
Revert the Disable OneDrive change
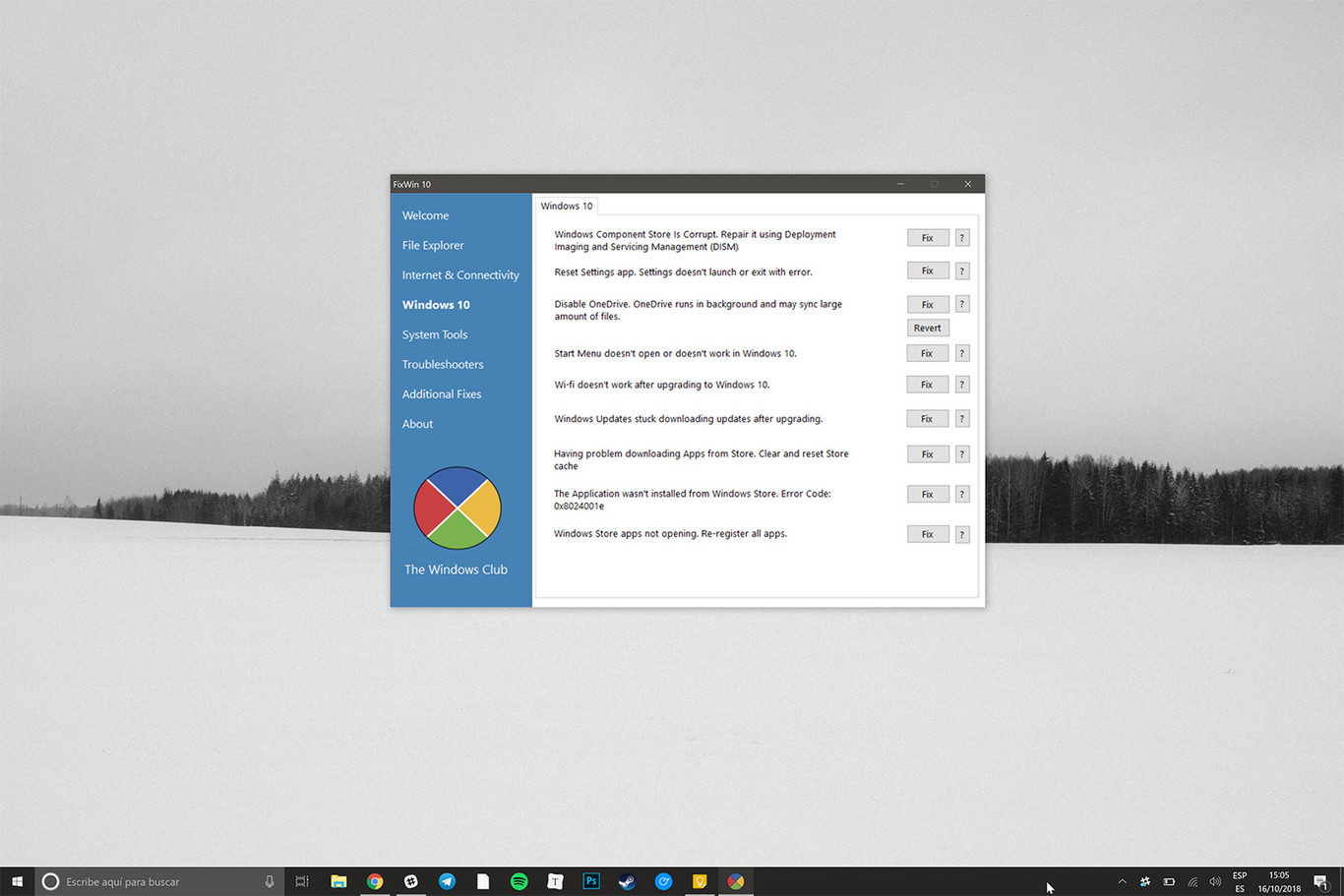click(927, 328)
